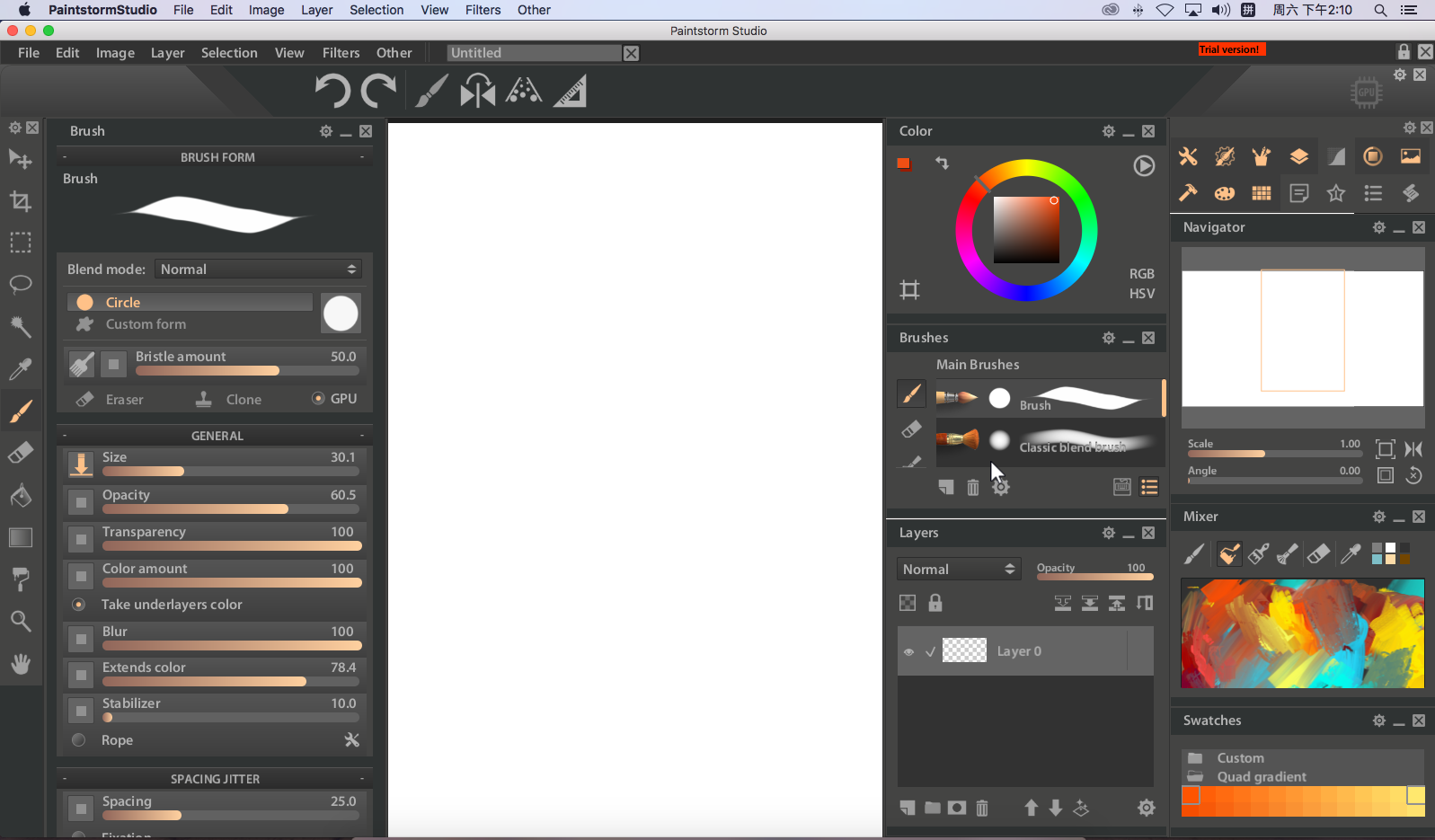Viewport: 1435px width, 840px height.
Task: Activate Clone mode in Brush panel
Action: click(x=229, y=399)
